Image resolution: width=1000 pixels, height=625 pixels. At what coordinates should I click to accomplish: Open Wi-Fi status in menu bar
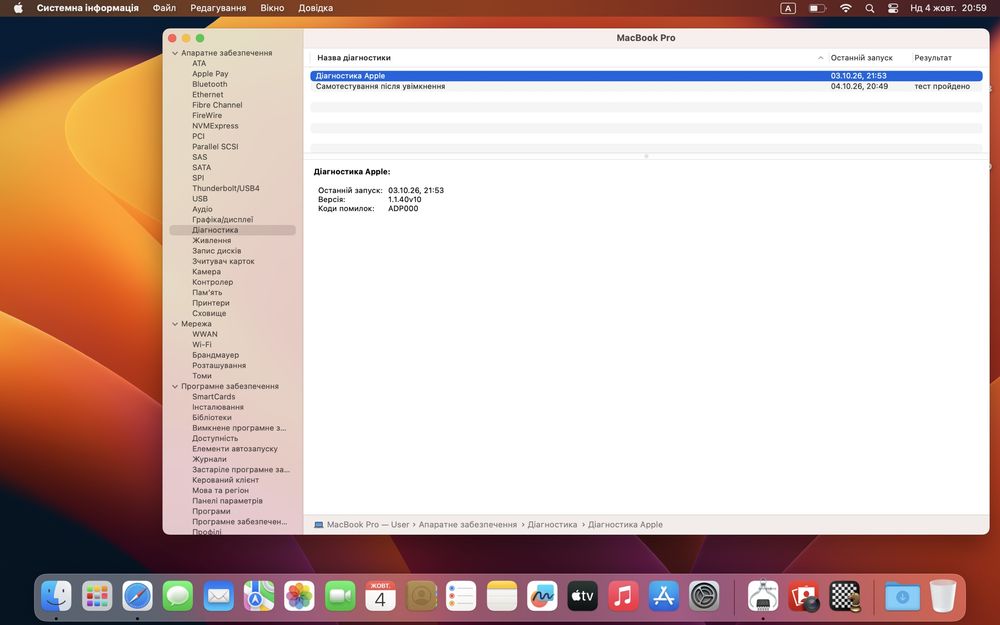(x=846, y=8)
